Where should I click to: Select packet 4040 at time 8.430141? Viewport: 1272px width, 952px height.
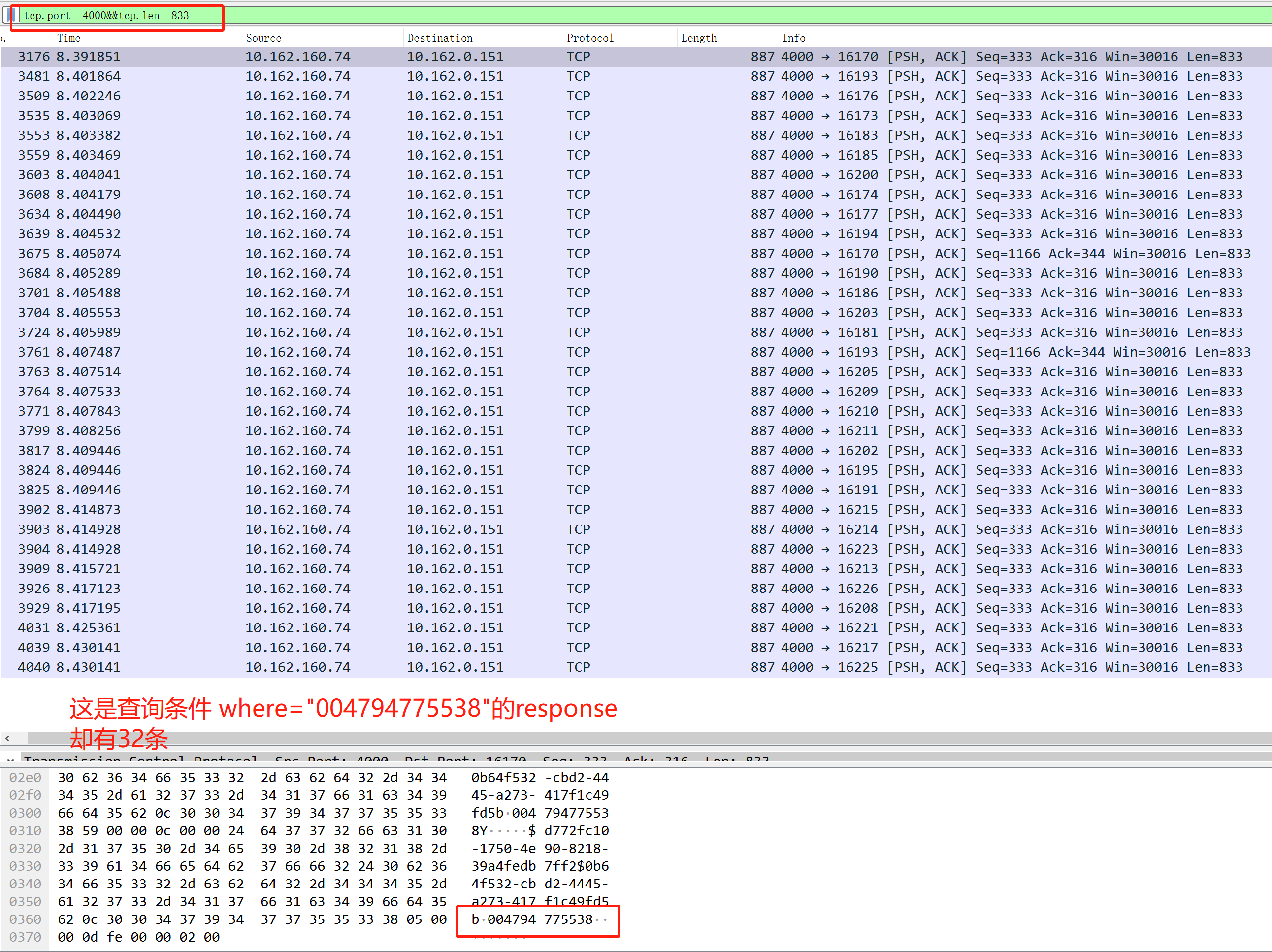tap(636, 667)
